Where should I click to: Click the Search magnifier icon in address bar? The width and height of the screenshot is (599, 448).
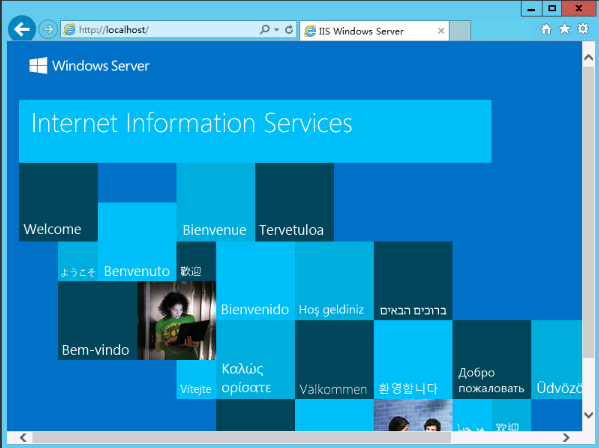click(x=264, y=29)
